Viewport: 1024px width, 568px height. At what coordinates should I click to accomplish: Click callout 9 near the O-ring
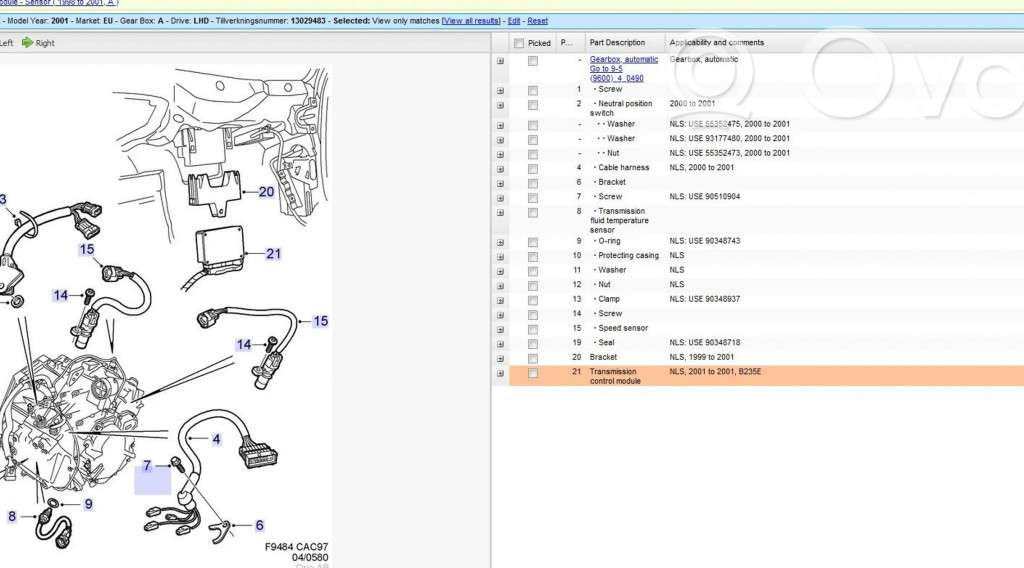click(88, 504)
